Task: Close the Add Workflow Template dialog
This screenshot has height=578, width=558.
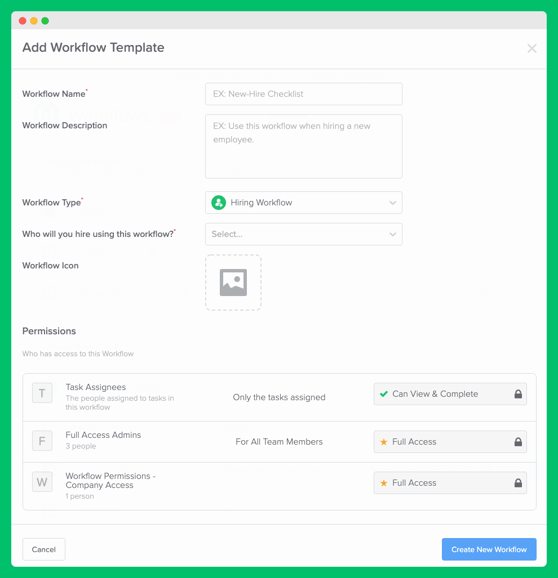Action: click(x=532, y=48)
